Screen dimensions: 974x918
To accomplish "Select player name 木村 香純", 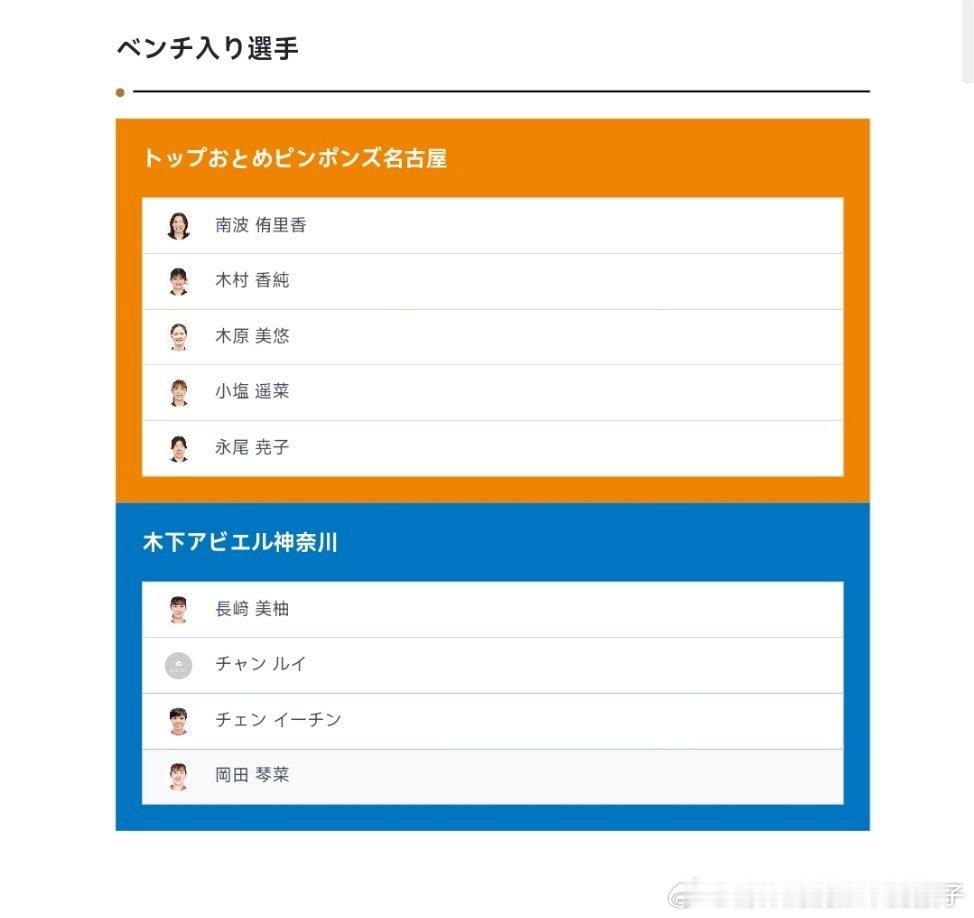I will coord(252,280).
